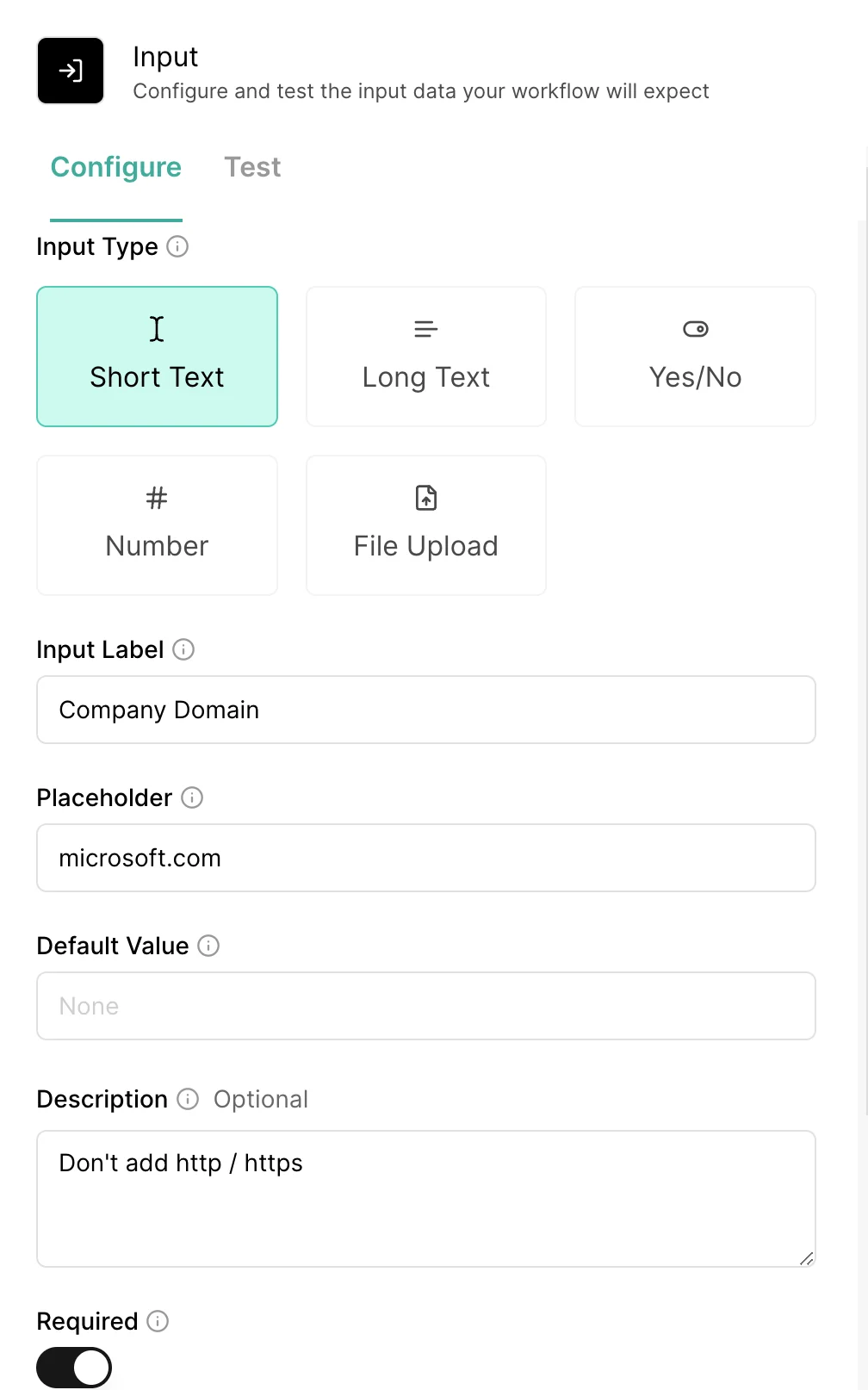Show info tooltip for Input Type
Viewport: 868px width, 1390px height.
[x=177, y=247]
